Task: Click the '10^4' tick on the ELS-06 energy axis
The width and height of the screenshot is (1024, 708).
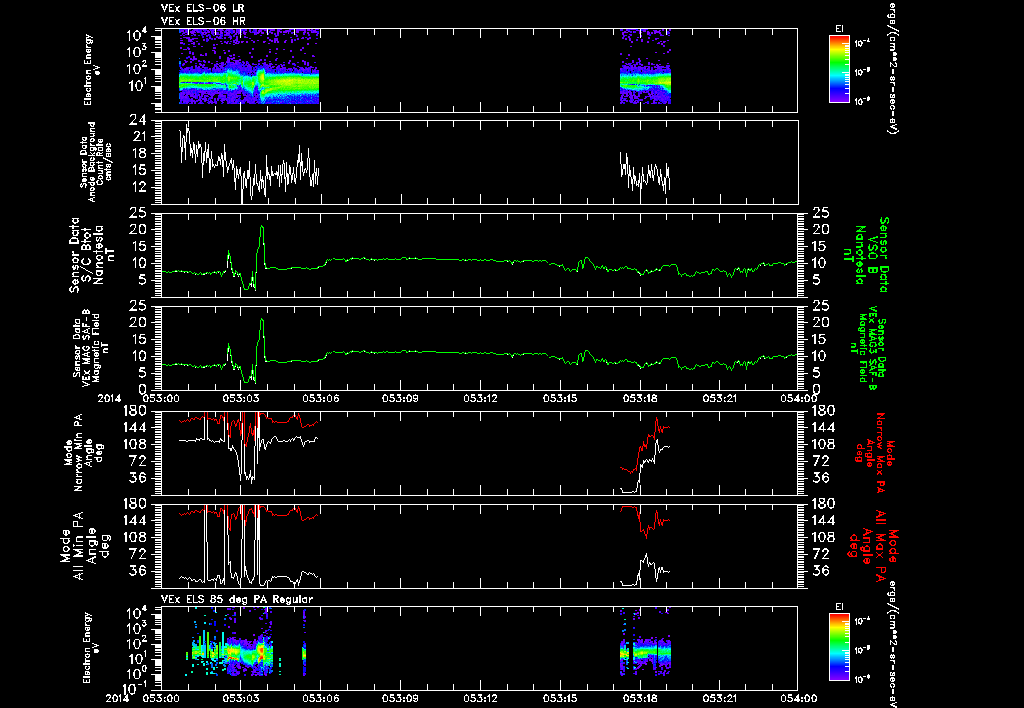Action: click(x=136, y=34)
